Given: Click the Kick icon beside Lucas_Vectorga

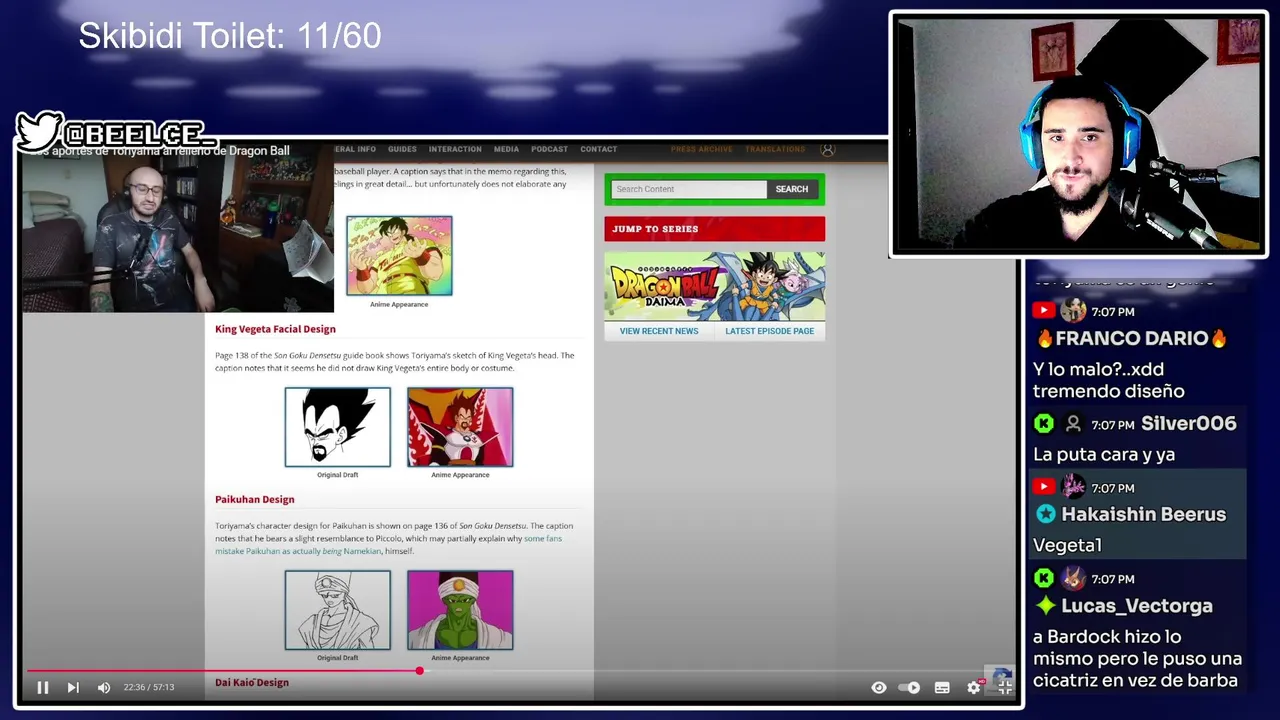Looking at the screenshot, I should point(1044,578).
